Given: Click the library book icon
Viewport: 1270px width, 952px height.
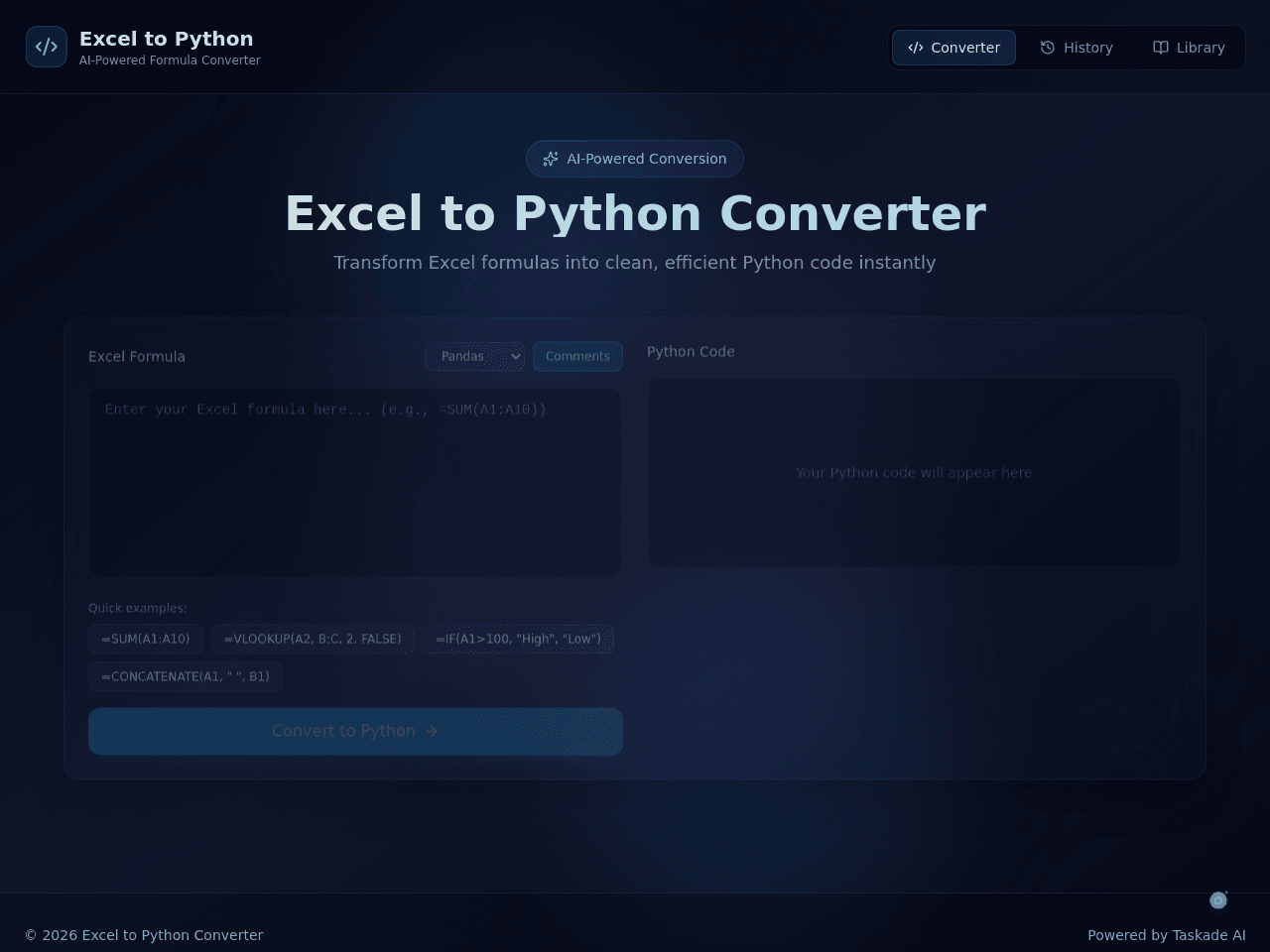Looking at the screenshot, I should (x=1161, y=48).
